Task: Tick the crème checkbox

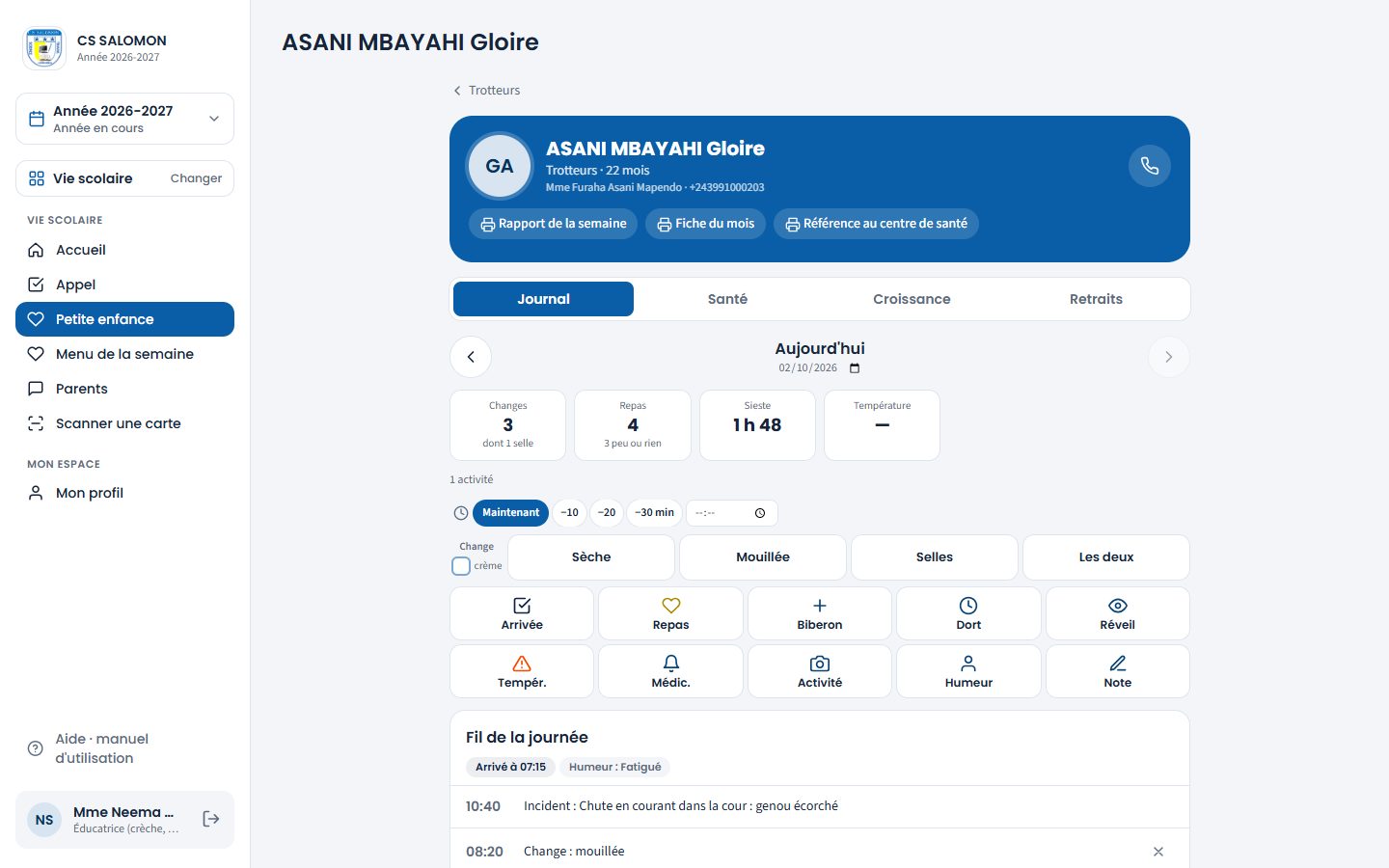Action: pyautogui.click(x=461, y=566)
